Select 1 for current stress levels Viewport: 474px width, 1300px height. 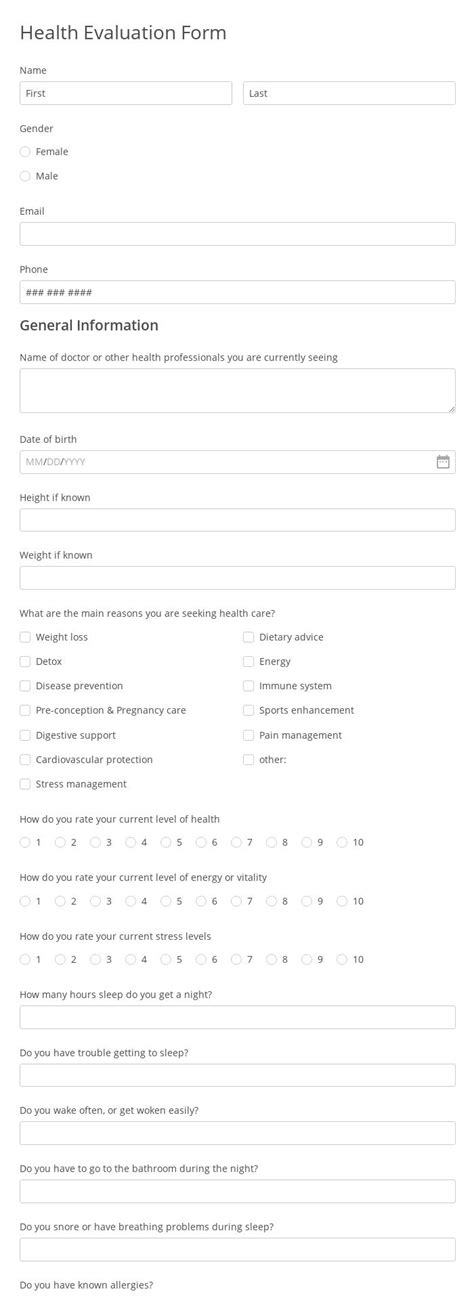25,959
